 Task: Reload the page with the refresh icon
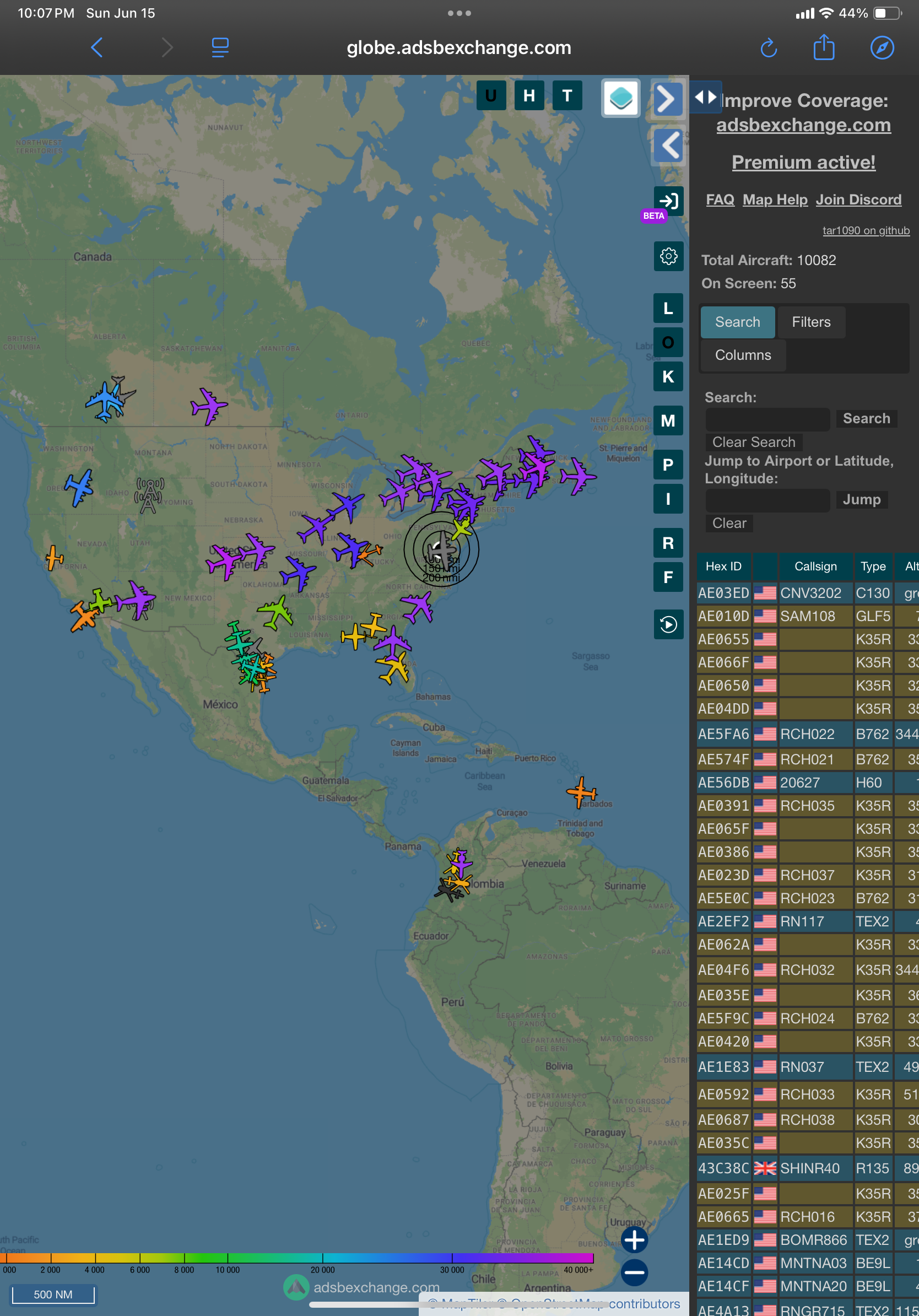(x=769, y=48)
